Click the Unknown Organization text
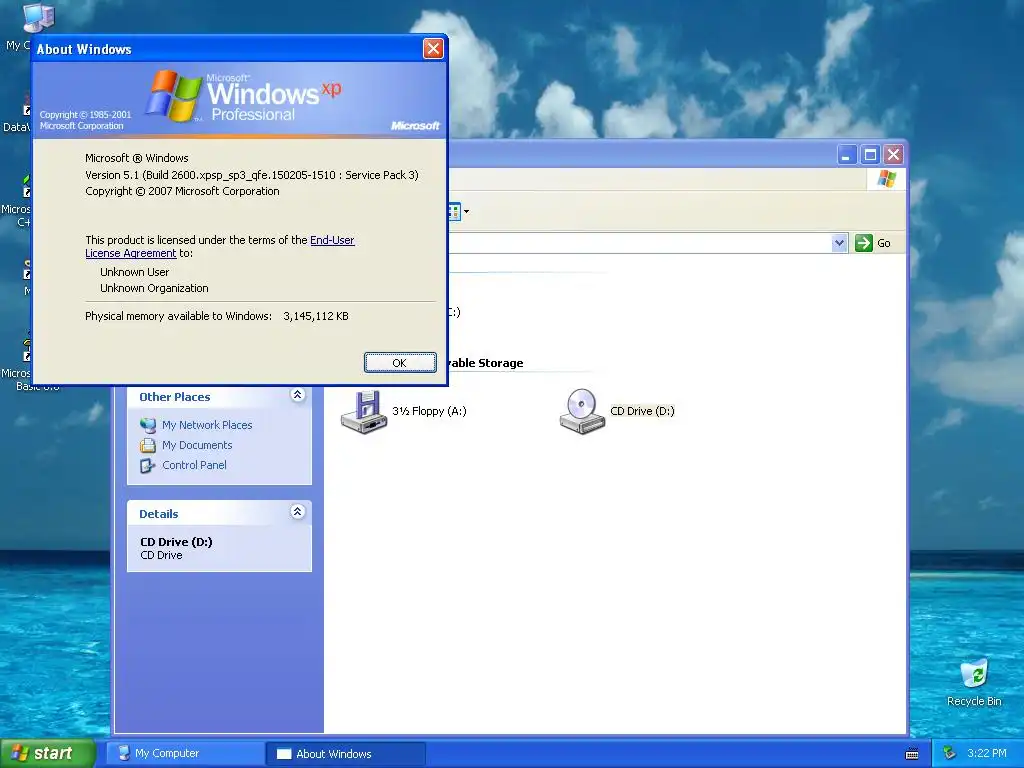This screenshot has height=768, width=1024. coord(154,288)
